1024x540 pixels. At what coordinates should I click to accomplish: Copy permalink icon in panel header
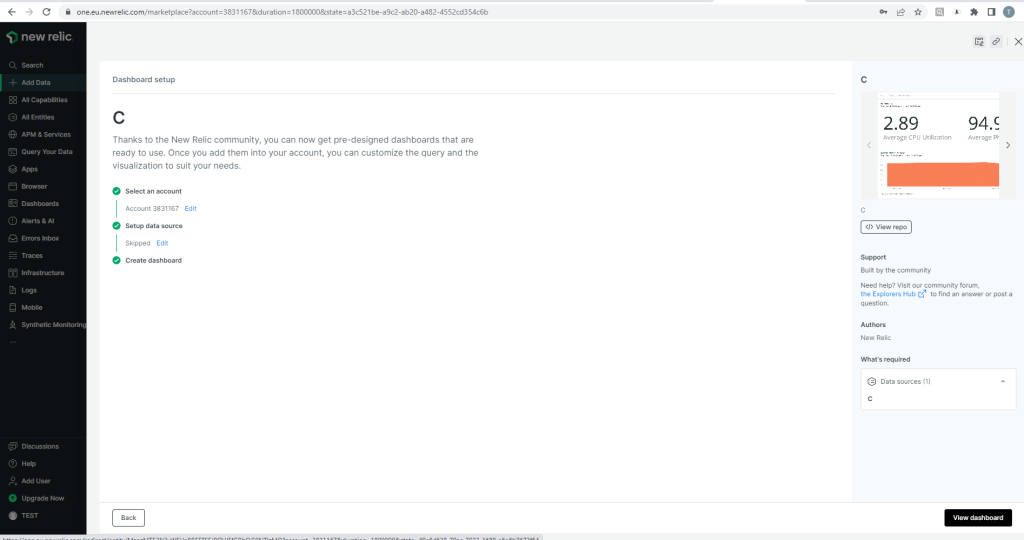pos(996,42)
